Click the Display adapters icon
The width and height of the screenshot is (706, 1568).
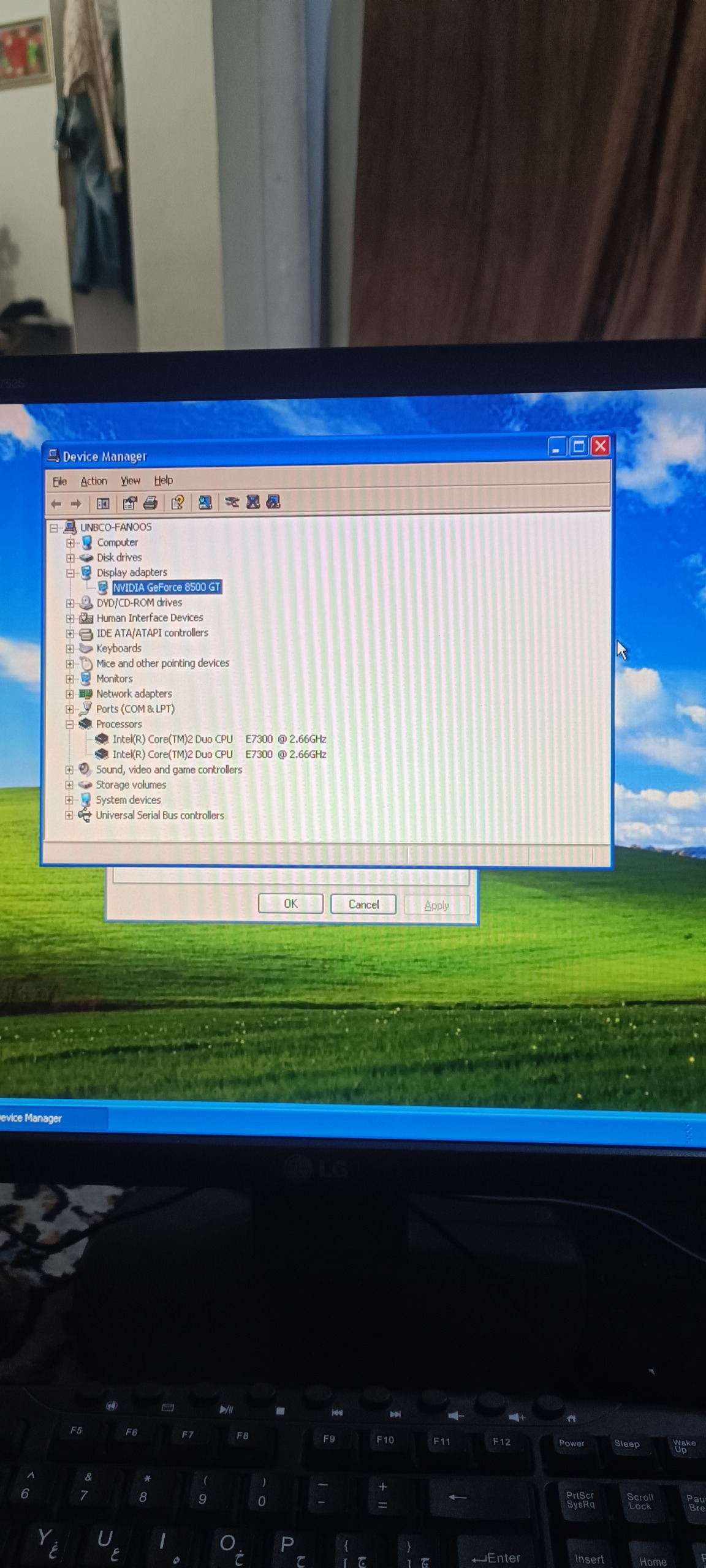tap(86, 573)
